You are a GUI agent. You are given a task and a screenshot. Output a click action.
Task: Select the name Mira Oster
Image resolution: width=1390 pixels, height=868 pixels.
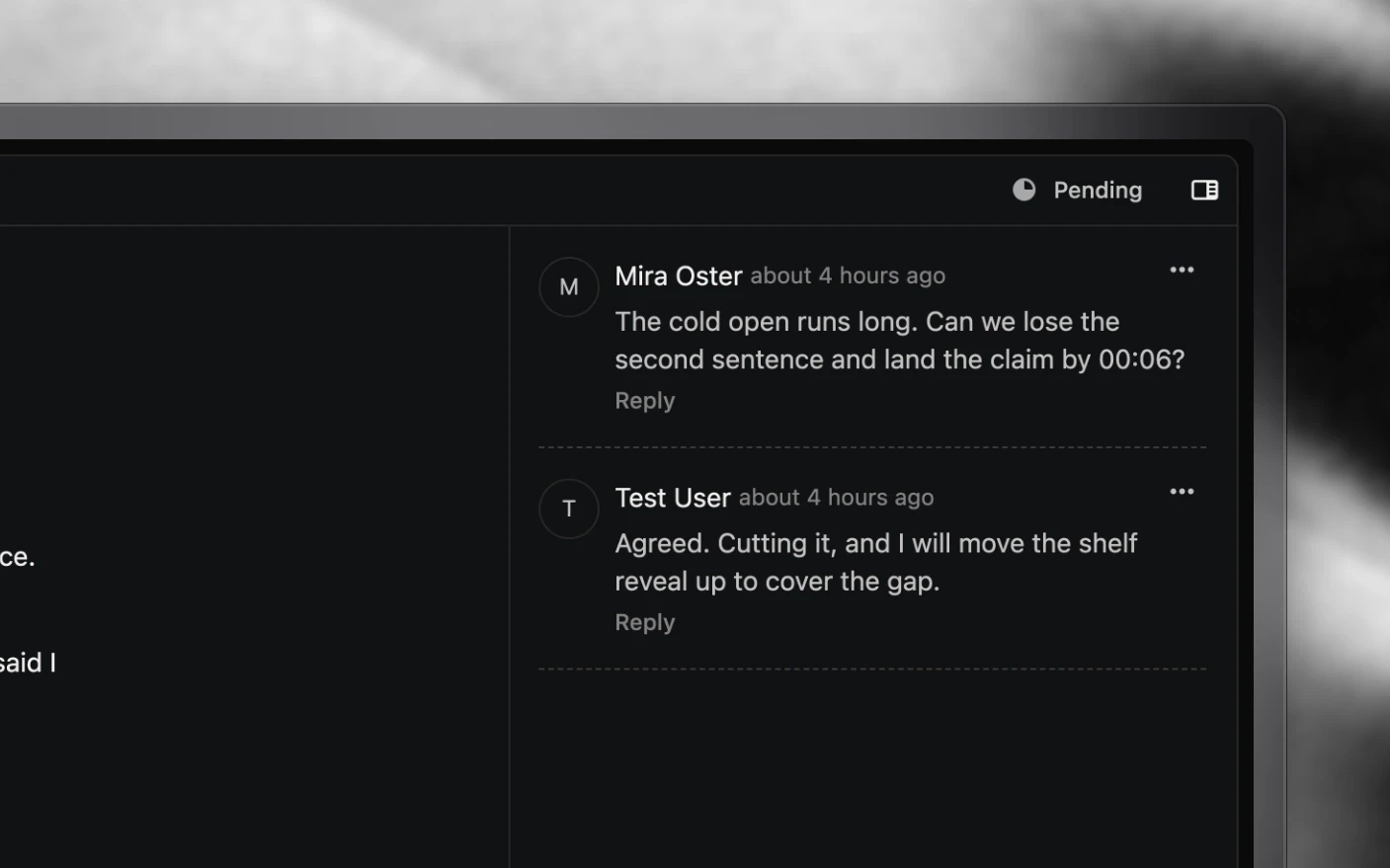(x=679, y=276)
